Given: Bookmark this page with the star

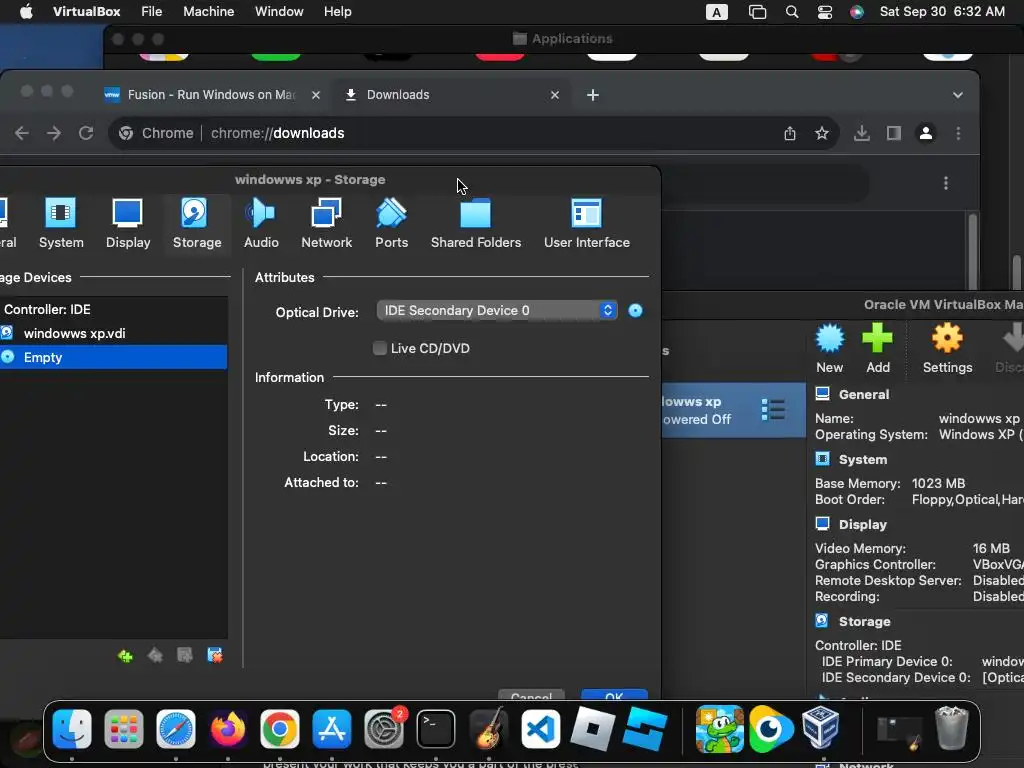Looking at the screenshot, I should point(822,133).
